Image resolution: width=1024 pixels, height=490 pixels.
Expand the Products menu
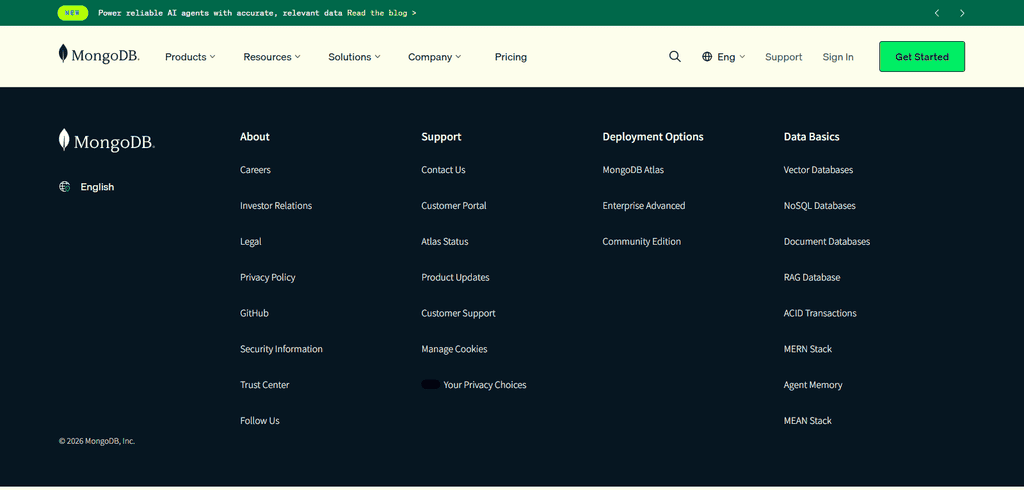[190, 57]
